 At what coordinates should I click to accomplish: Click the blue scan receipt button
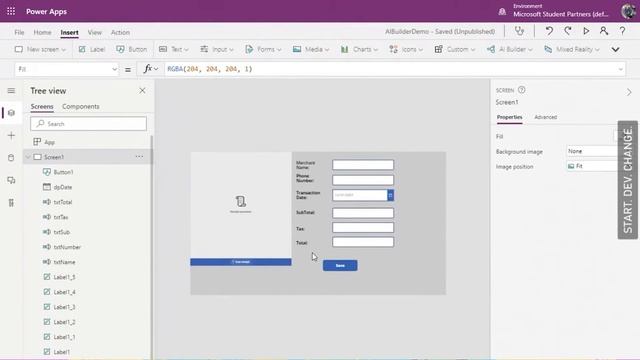coord(241,262)
